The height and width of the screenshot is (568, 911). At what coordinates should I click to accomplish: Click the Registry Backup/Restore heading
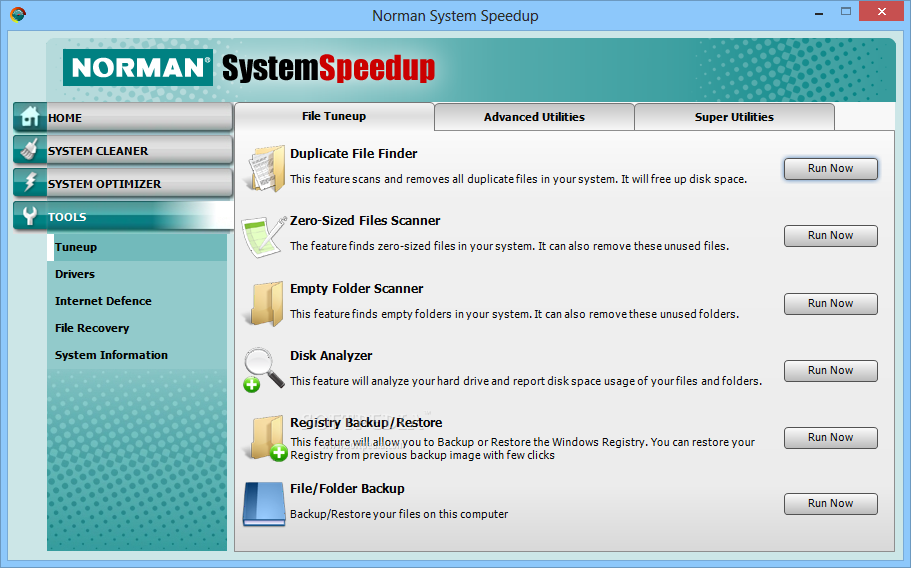click(x=366, y=422)
